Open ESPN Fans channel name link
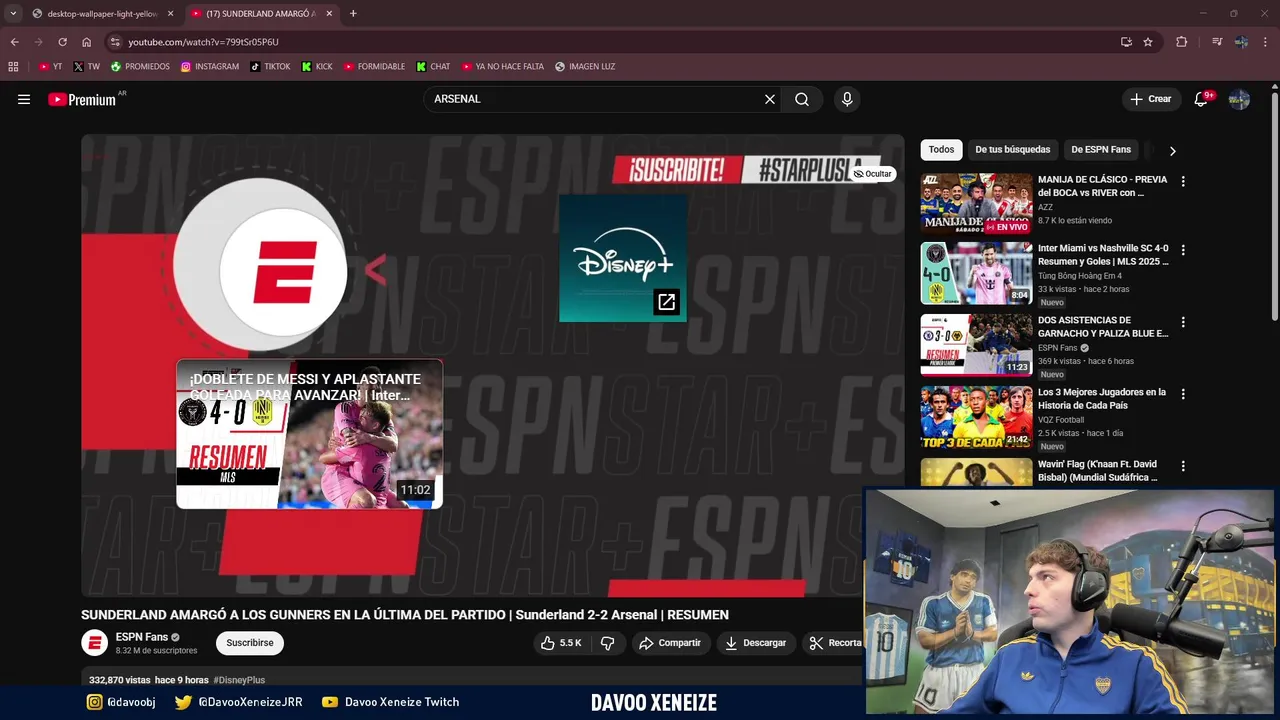This screenshot has width=1280, height=720. pyautogui.click(x=141, y=637)
